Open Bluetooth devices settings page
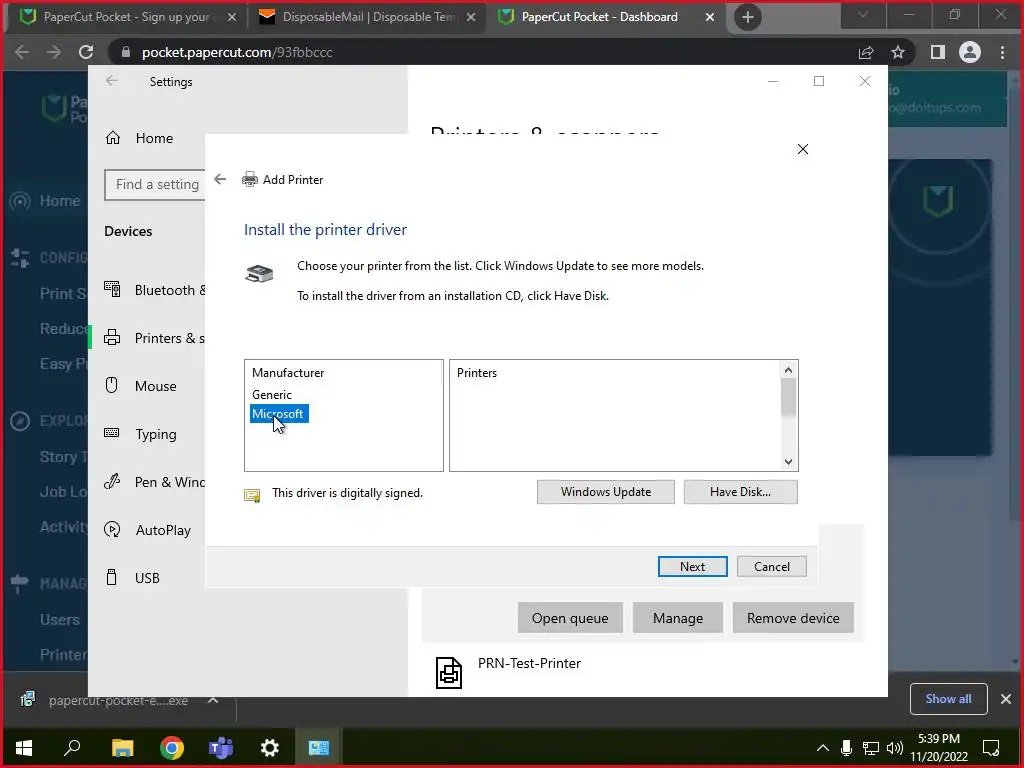The width and height of the screenshot is (1024, 768). (155, 290)
